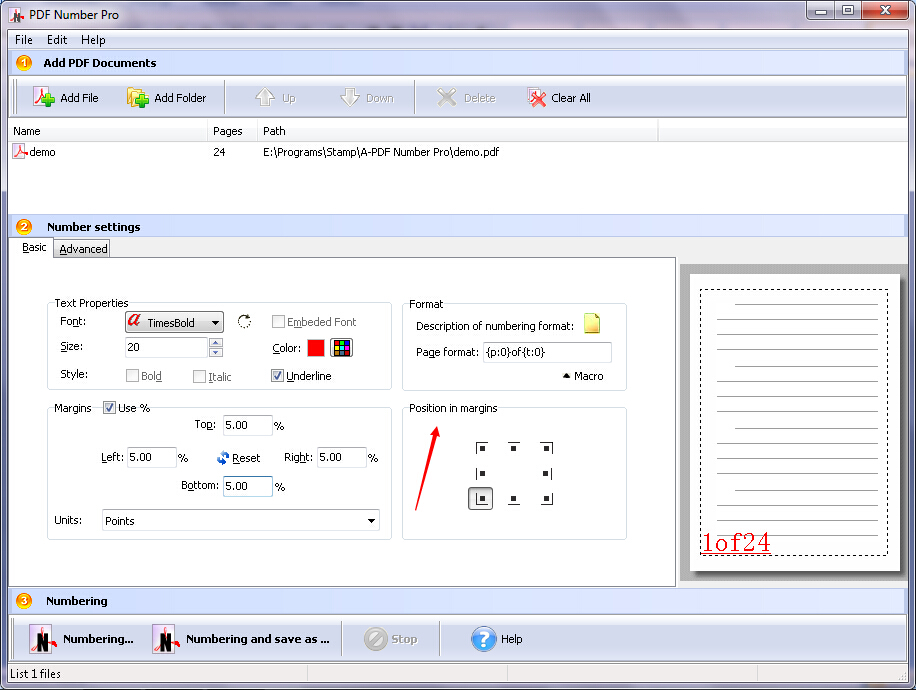Click the refresh font list icon
This screenshot has height=690, width=916.
(244, 321)
